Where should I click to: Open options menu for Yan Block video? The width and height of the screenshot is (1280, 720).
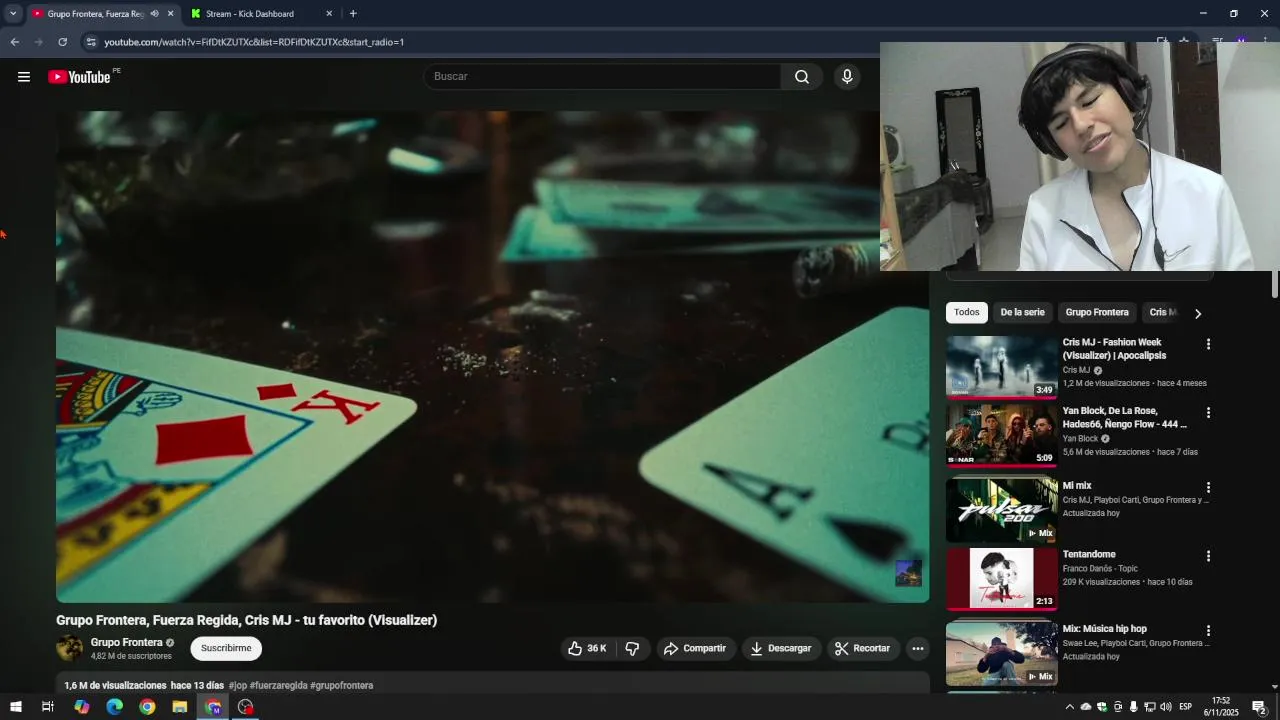coord(1208,412)
